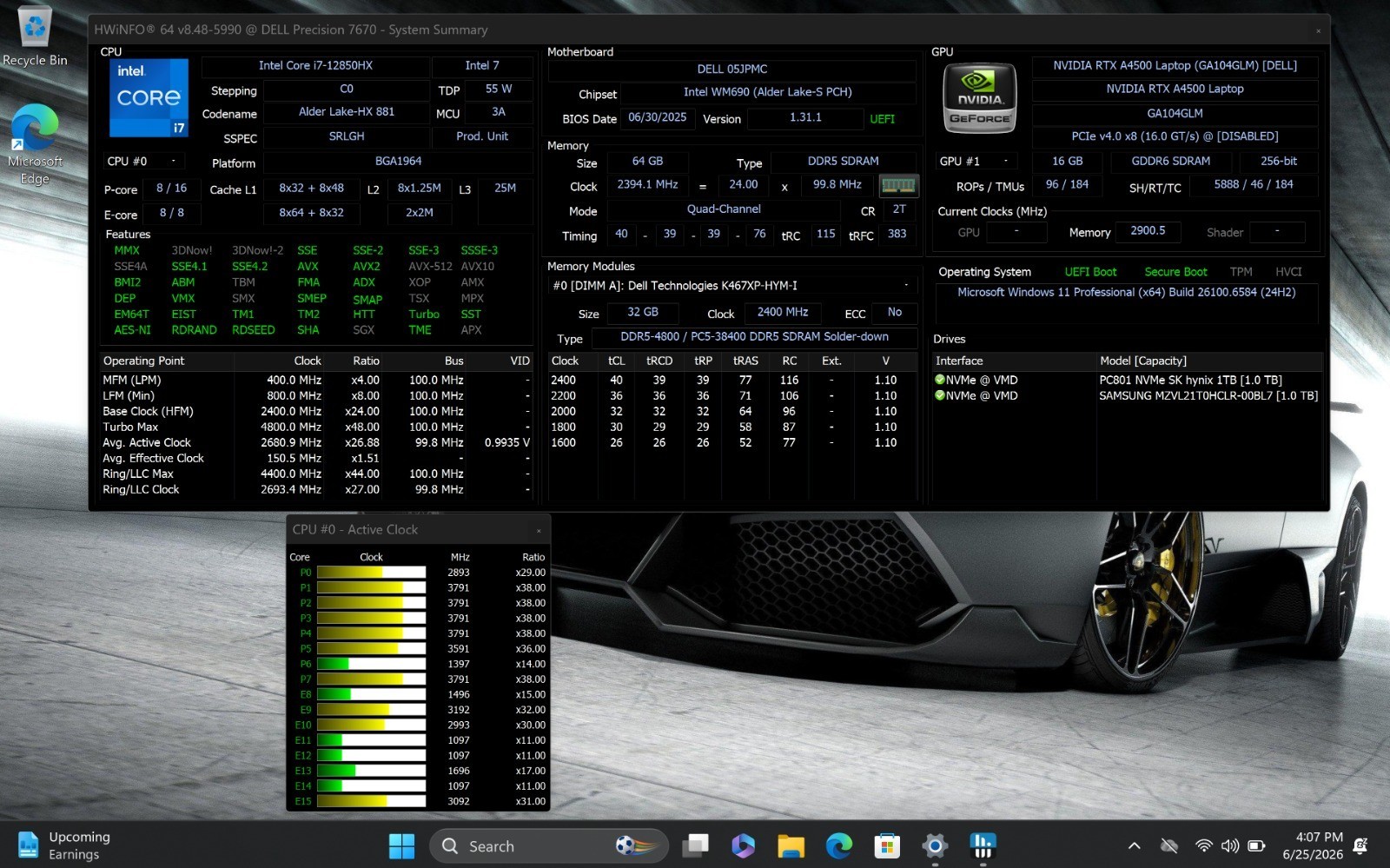The width and height of the screenshot is (1390, 868).
Task: Open File Explorer from the taskbar
Action: pos(791,845)
